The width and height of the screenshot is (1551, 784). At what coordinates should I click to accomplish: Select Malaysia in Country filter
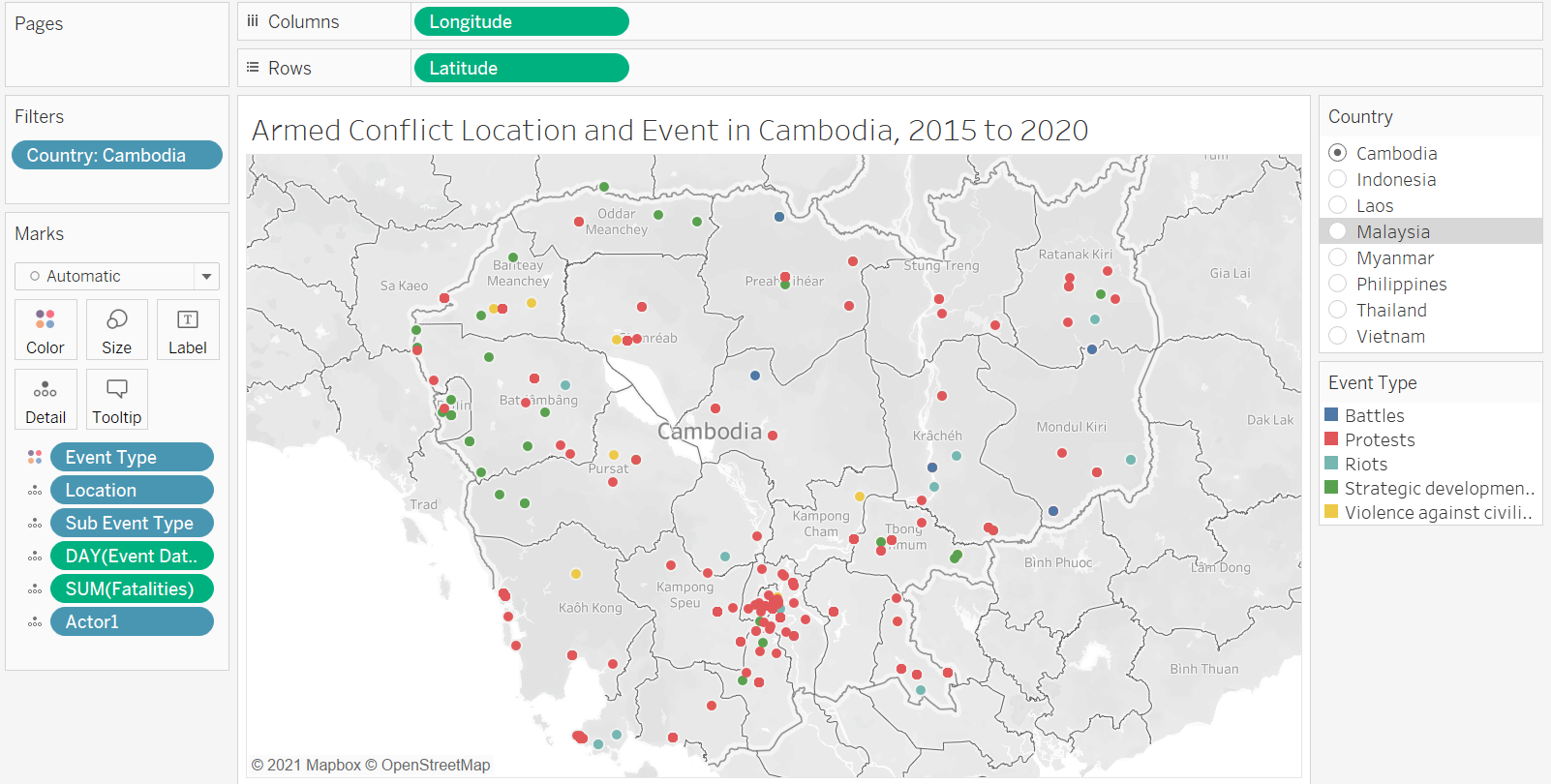pos(1338,231)
